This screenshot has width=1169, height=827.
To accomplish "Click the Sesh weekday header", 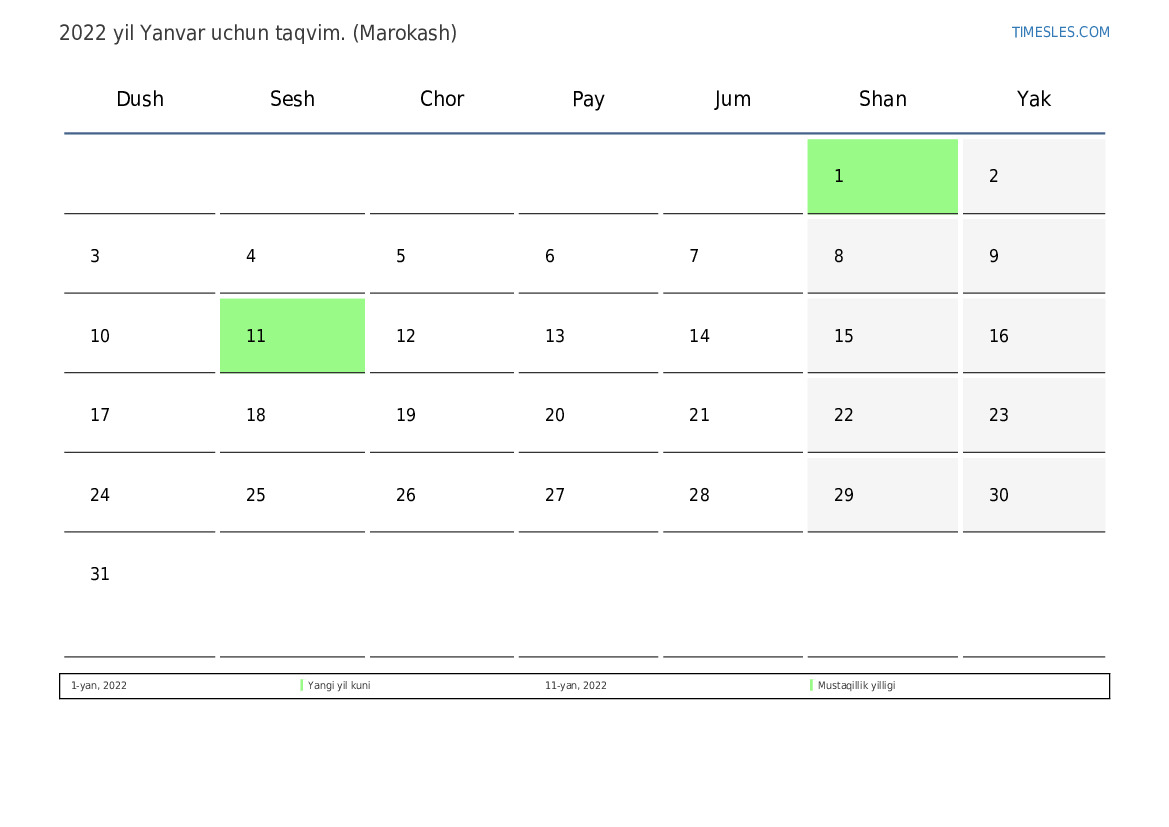I will [x=292, y=99].
